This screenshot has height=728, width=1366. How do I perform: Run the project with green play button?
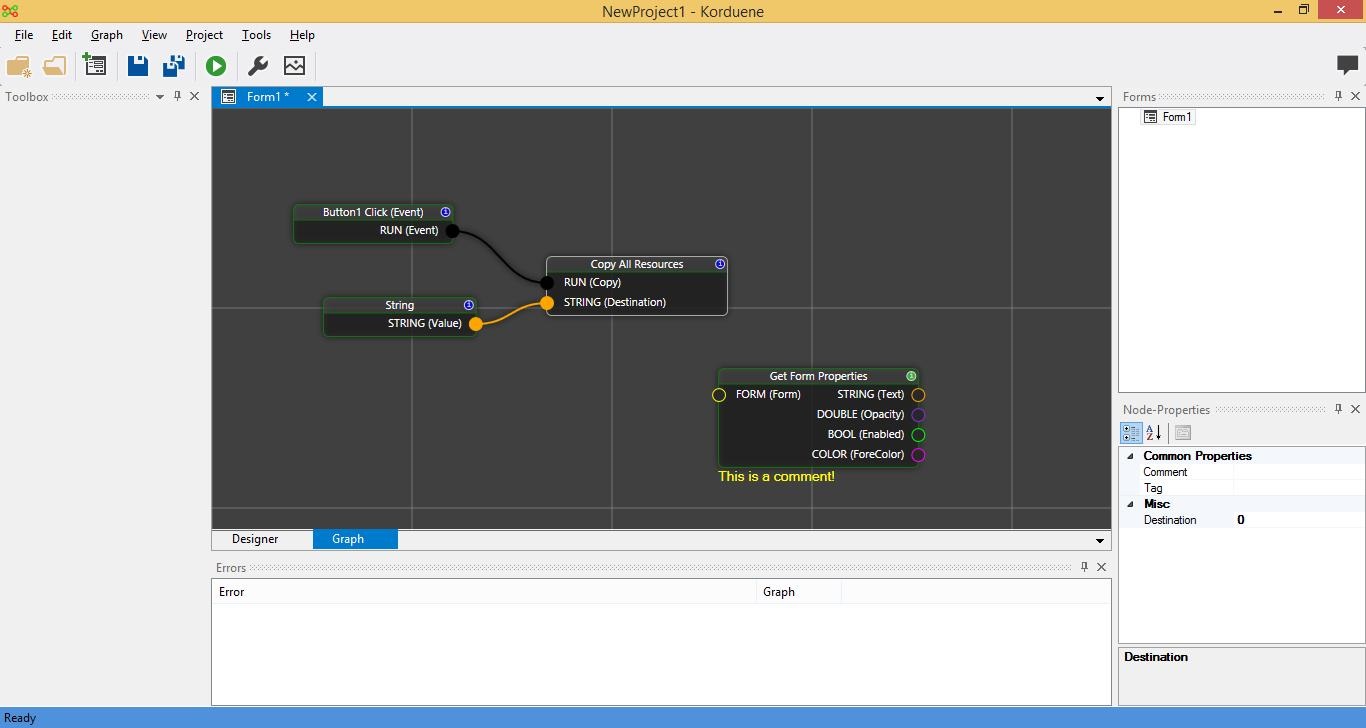pos(216,66)
